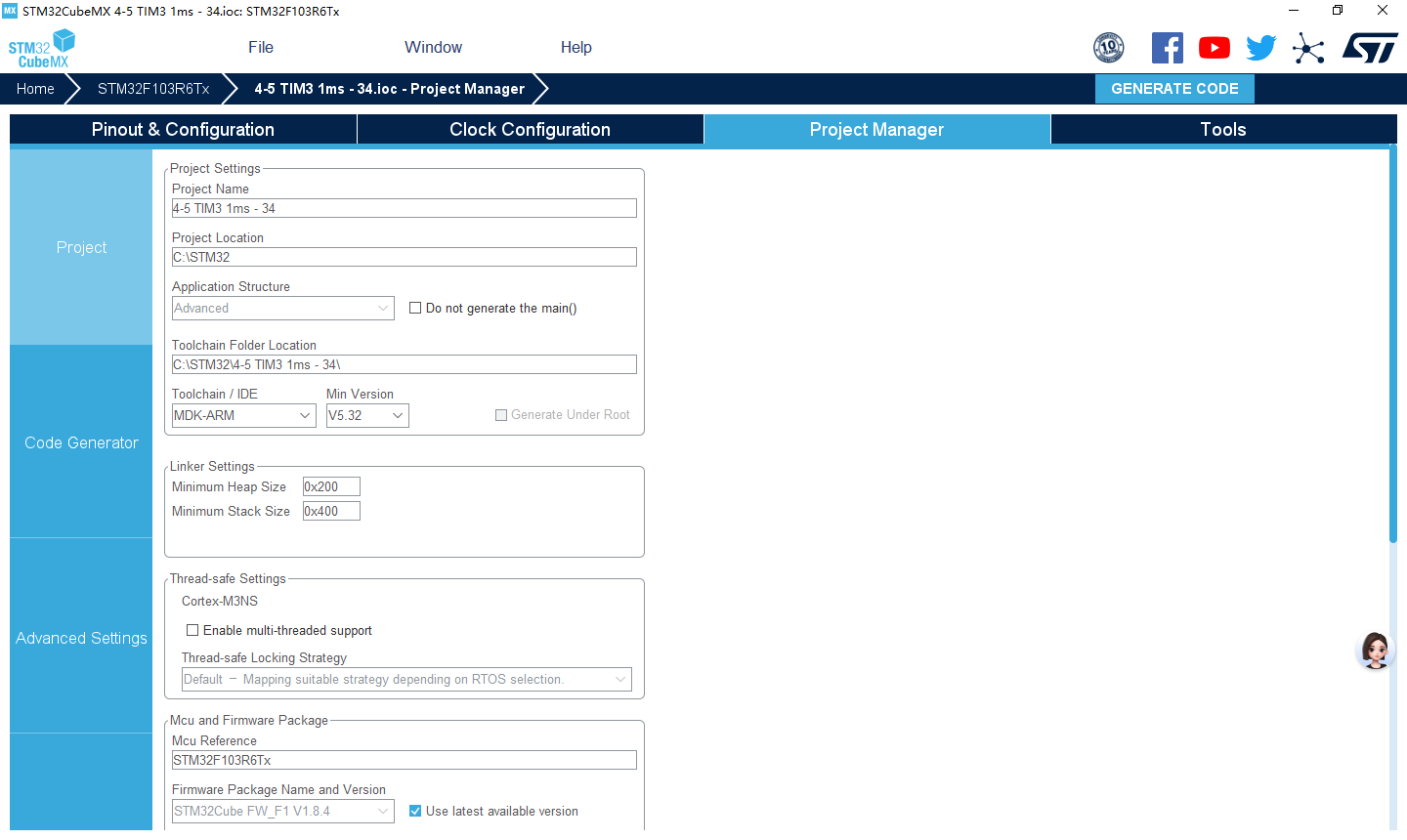Click the Mcu Reference field
Screen dimensions: 1407x840
click(x=405, y=760)
